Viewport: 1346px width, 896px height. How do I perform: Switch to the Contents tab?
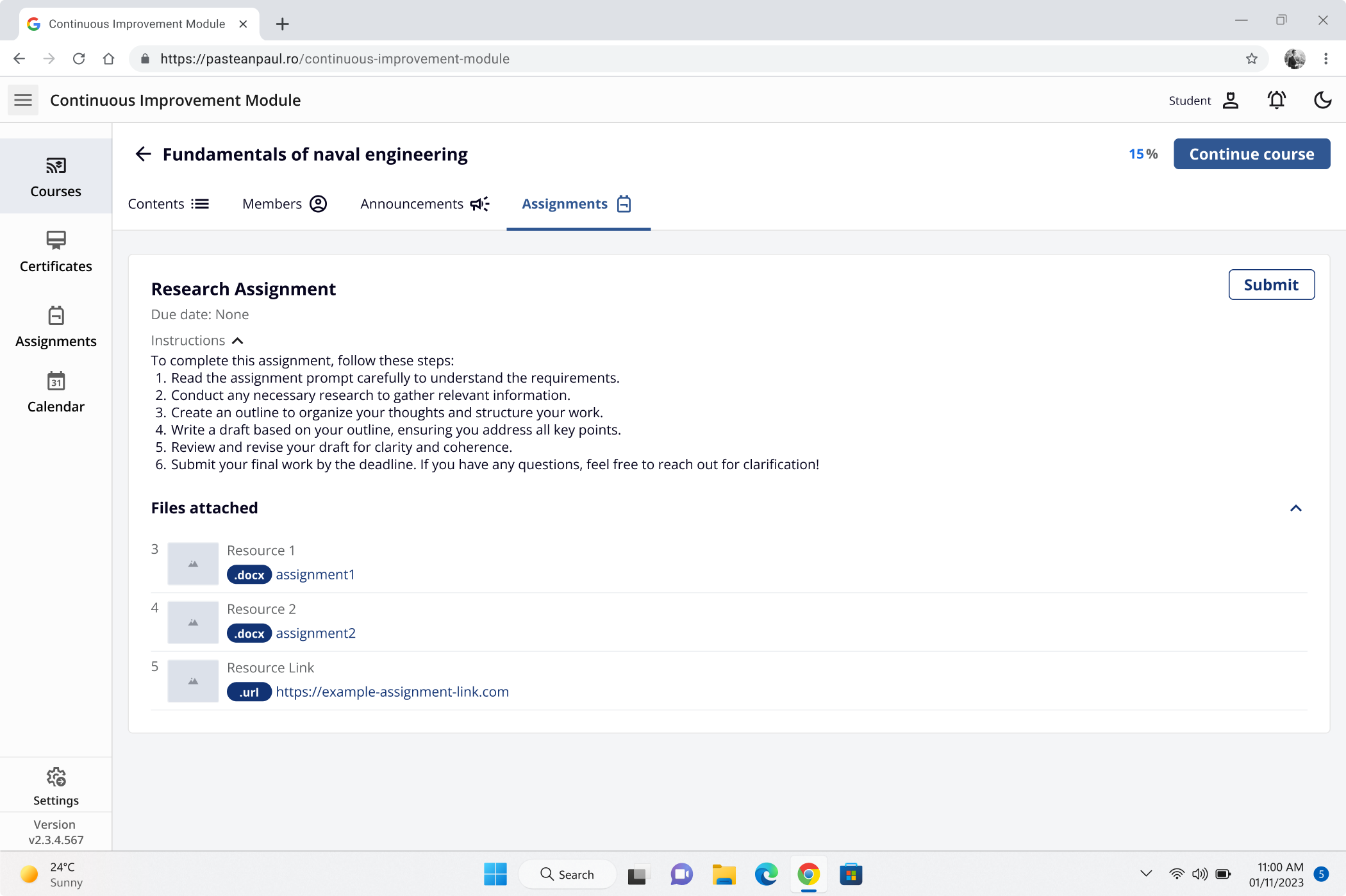pyautogui.click(x=168, y=204)
